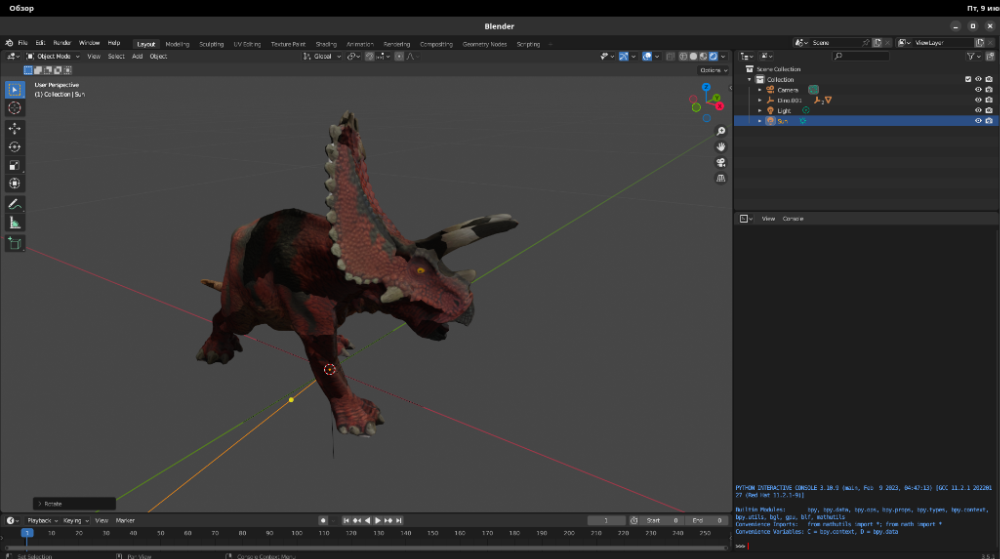Hide the Camera object in viewport

[978, 90]
